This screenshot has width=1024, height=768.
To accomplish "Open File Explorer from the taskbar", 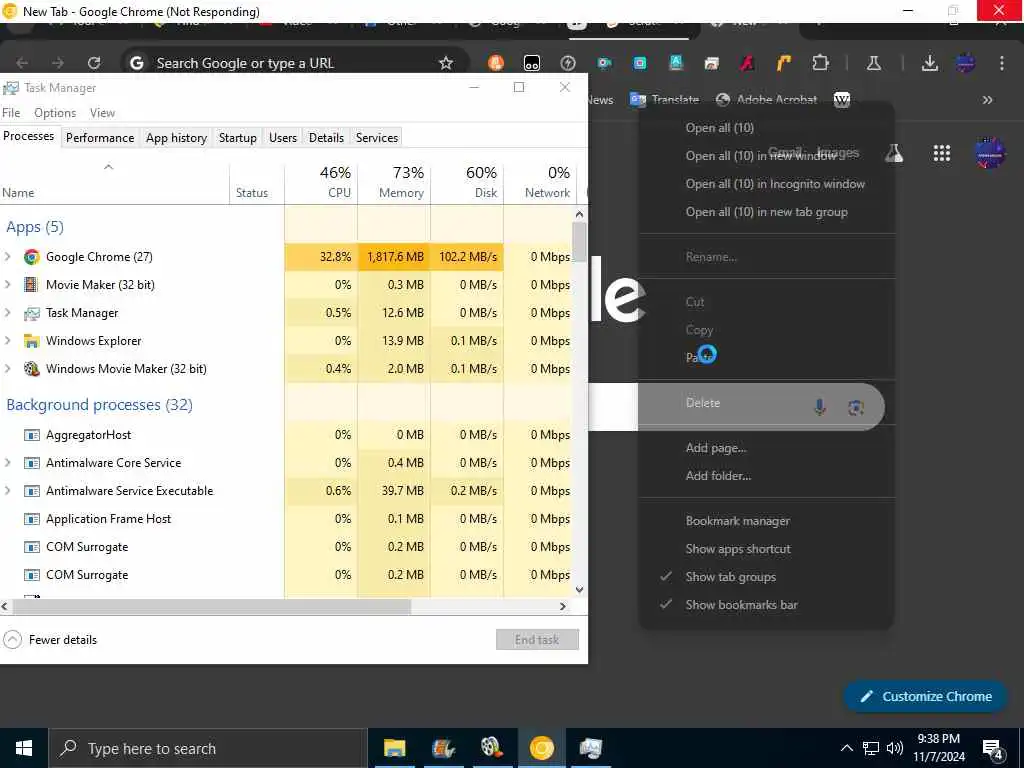I will coord(394,748).
